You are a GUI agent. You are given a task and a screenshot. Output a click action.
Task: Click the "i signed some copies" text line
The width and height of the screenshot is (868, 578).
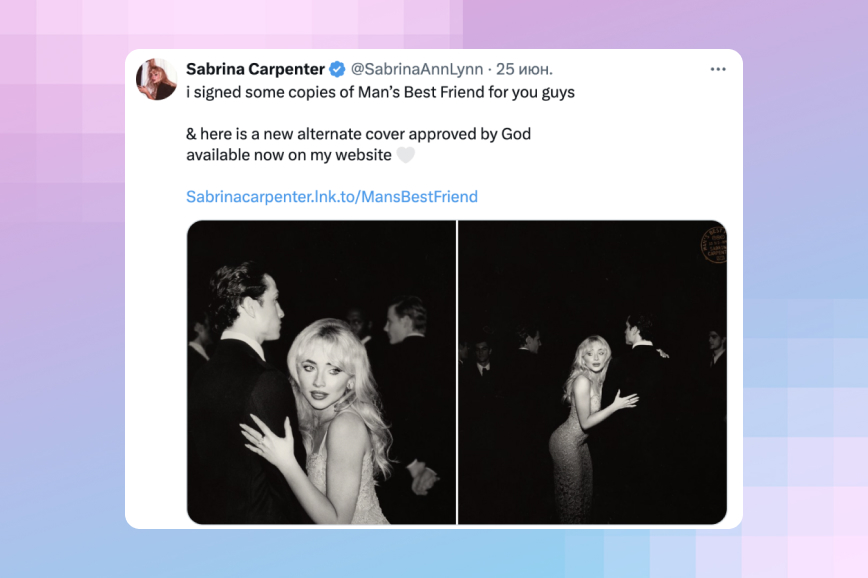point(380,92)
